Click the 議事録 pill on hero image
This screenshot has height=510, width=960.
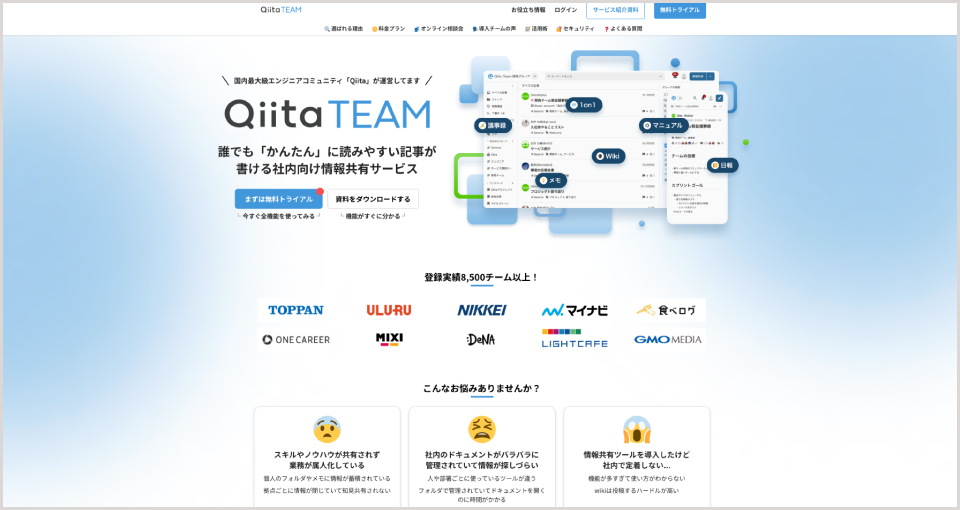click(493, 126)
